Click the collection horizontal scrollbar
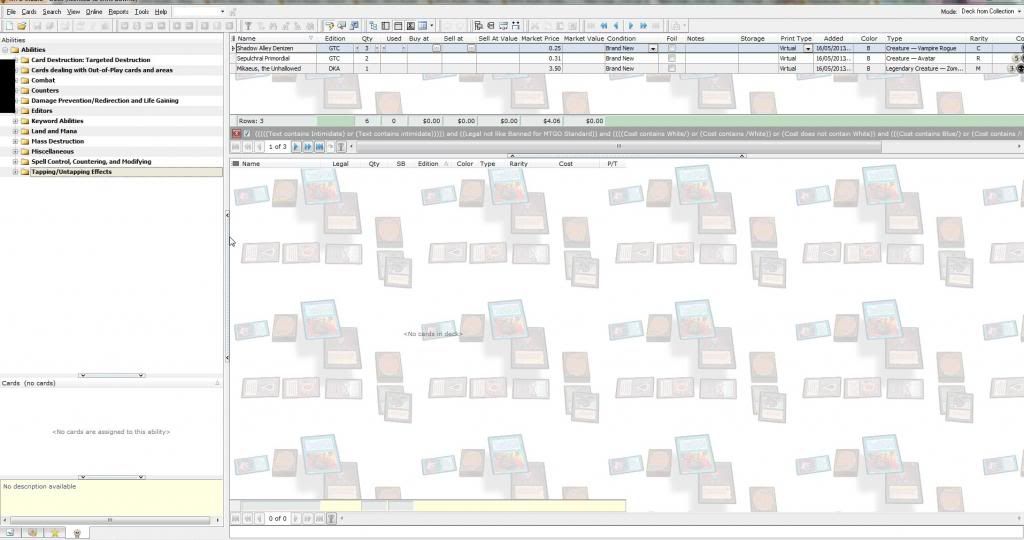This screenshot has height=540, width=1024. pyautogui.click(x=618, y=146)
